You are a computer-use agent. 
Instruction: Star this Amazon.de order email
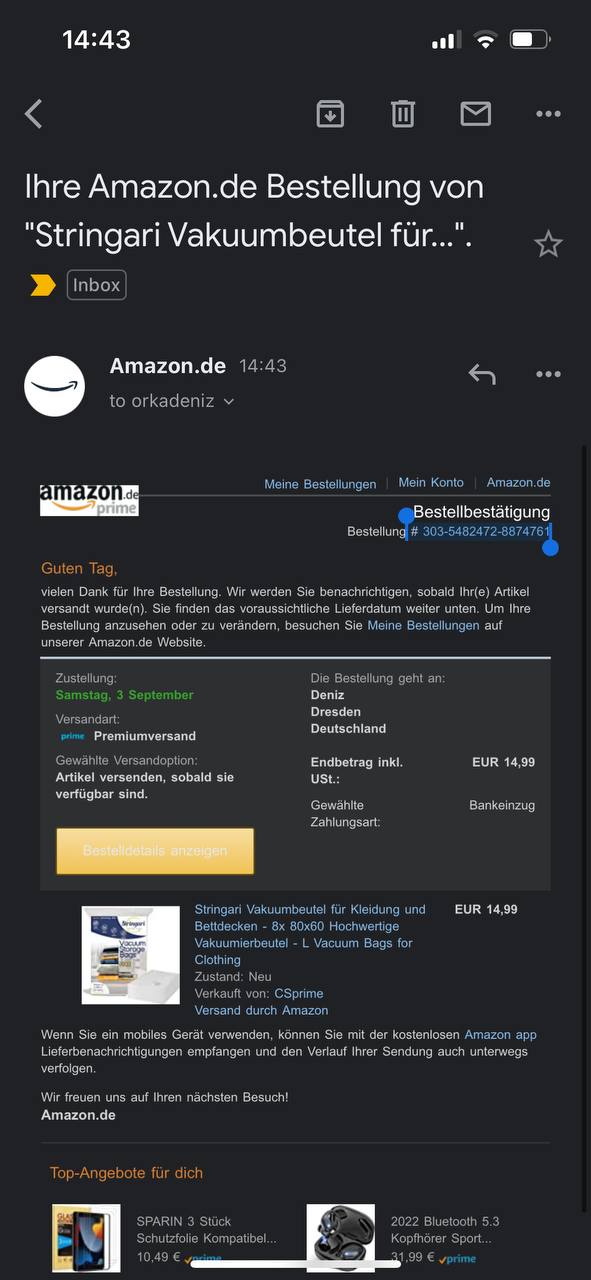[x=548, y=244]
